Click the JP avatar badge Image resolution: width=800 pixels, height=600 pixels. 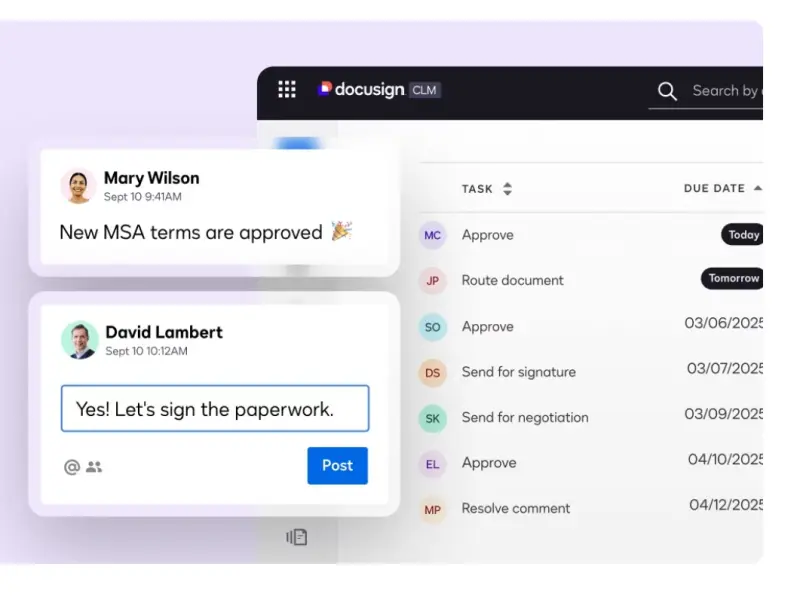click(432, 281)
